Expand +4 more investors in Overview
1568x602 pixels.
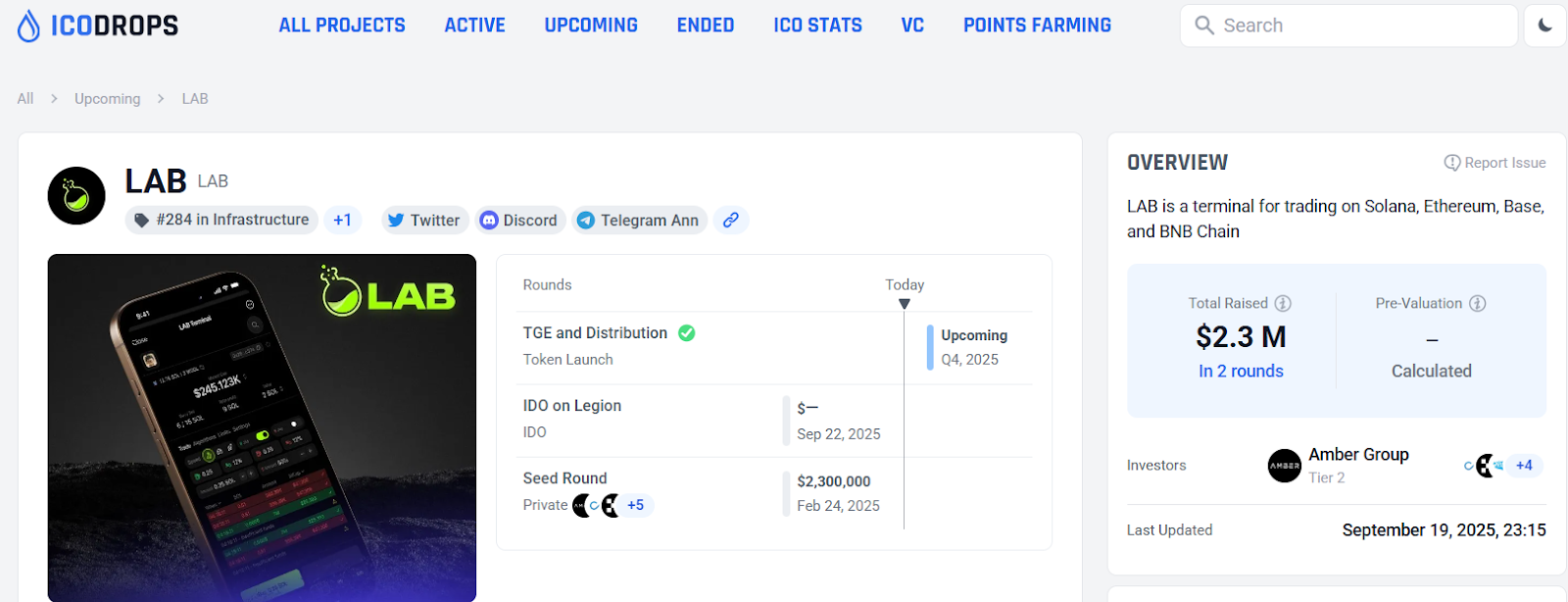1524,466
